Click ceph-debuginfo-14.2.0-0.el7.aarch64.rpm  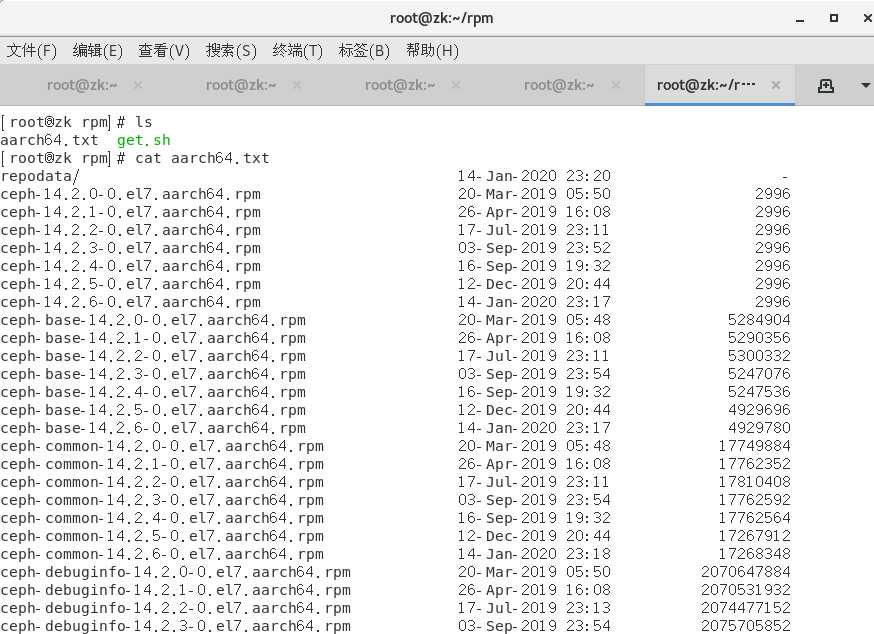point(176,572)
